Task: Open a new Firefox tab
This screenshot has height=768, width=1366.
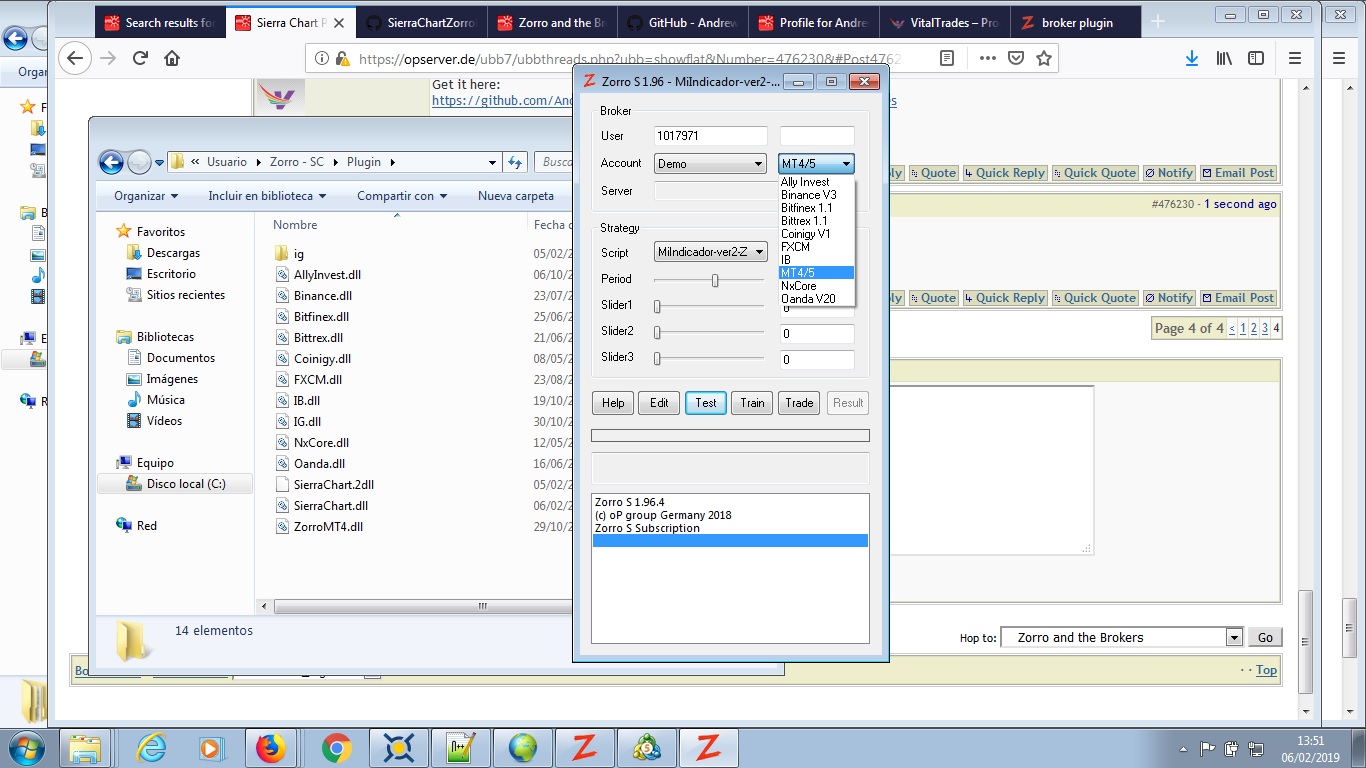Action: [1158, 22]
